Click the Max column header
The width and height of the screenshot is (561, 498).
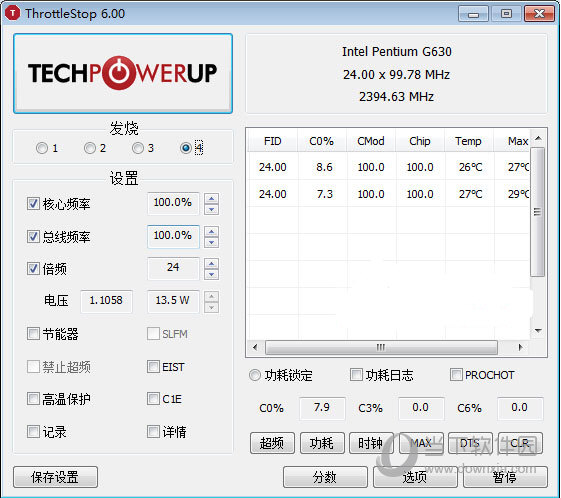(x=512, y=141)
